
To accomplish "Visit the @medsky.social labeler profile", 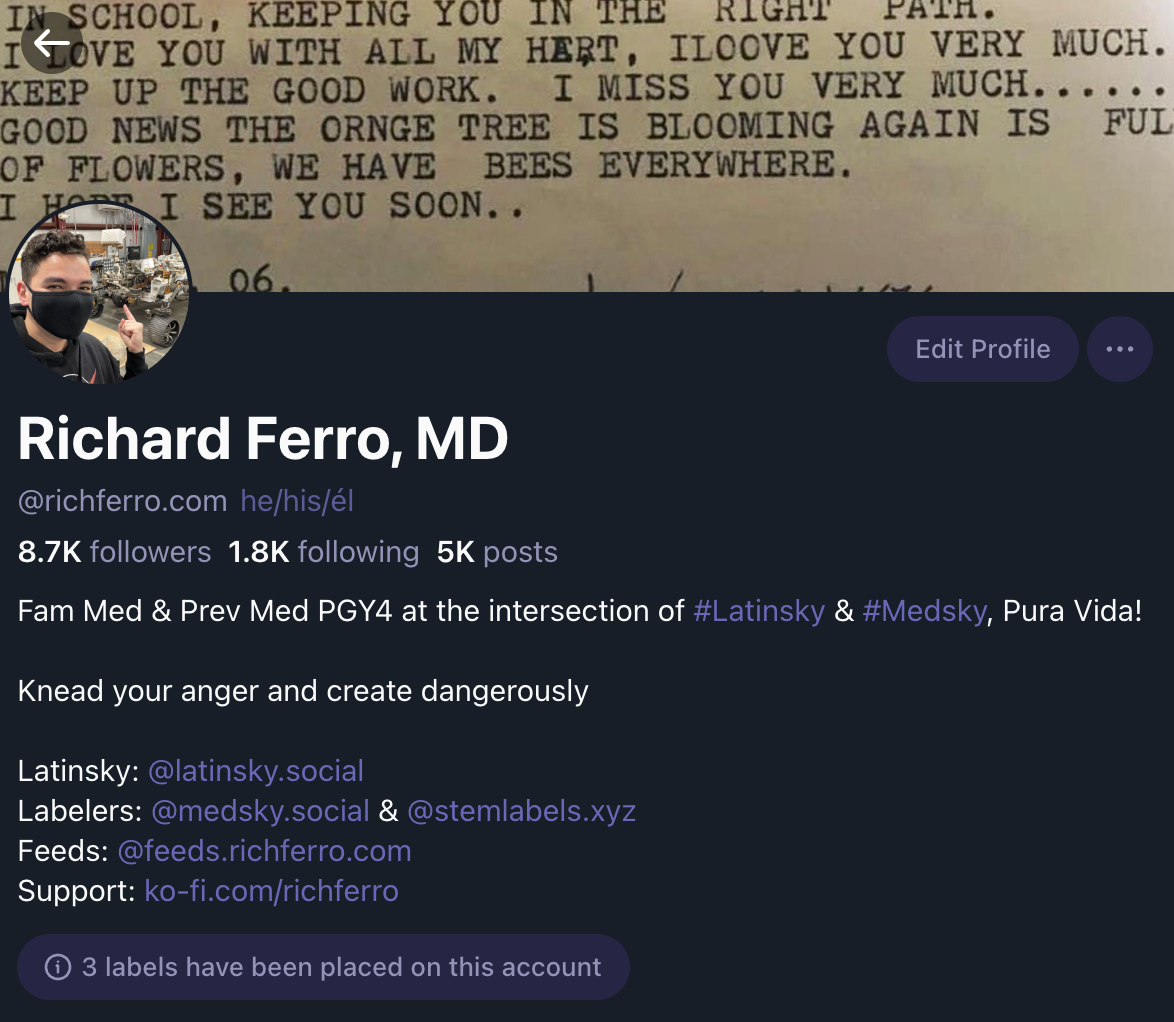I will 260,811.
